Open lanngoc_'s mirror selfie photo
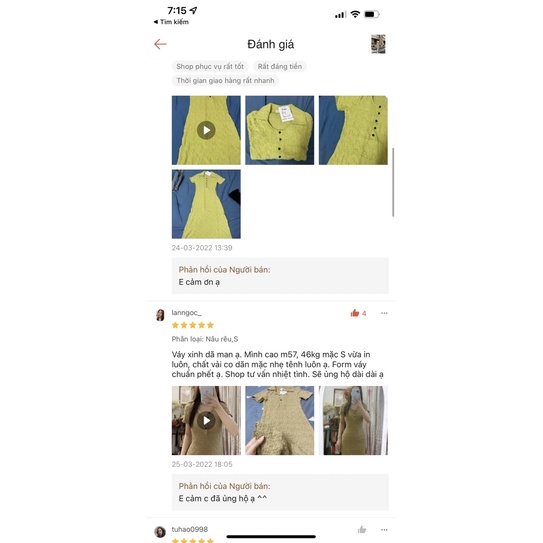Screen dimensions: 543x543 353,420
